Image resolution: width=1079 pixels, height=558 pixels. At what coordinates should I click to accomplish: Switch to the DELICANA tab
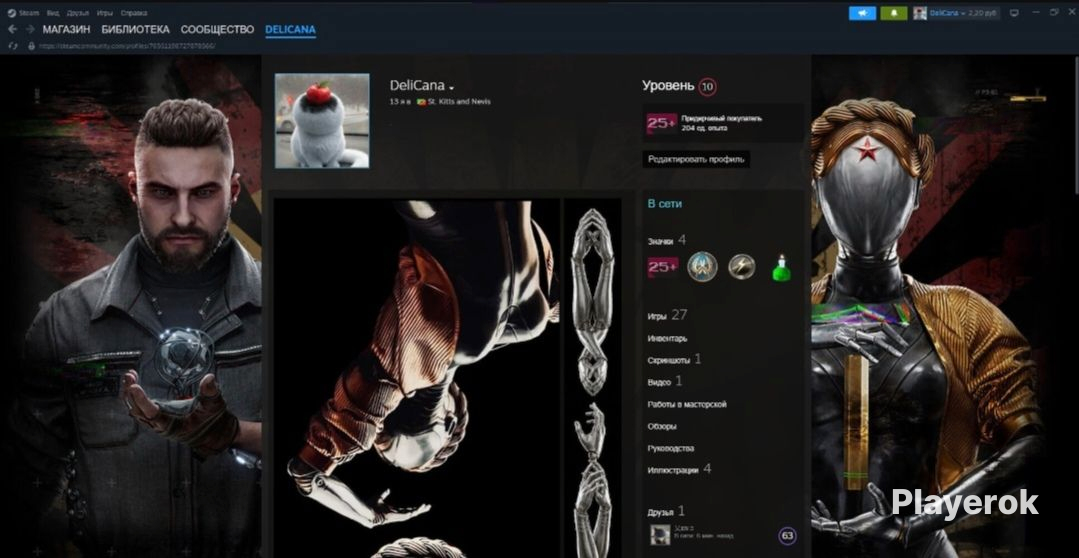click(x=290, y=30)
